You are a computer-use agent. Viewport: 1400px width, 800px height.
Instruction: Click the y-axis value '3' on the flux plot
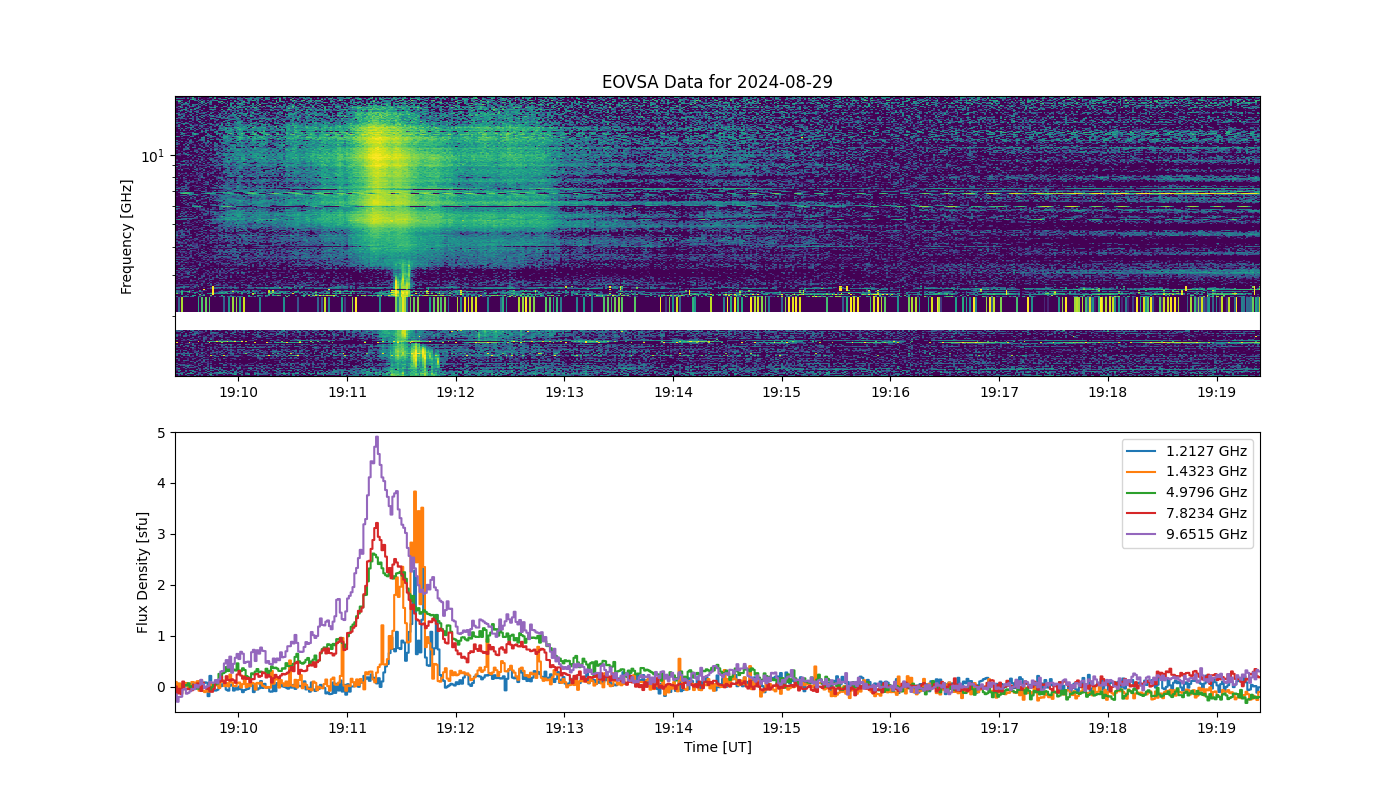(x=161, y=534)
